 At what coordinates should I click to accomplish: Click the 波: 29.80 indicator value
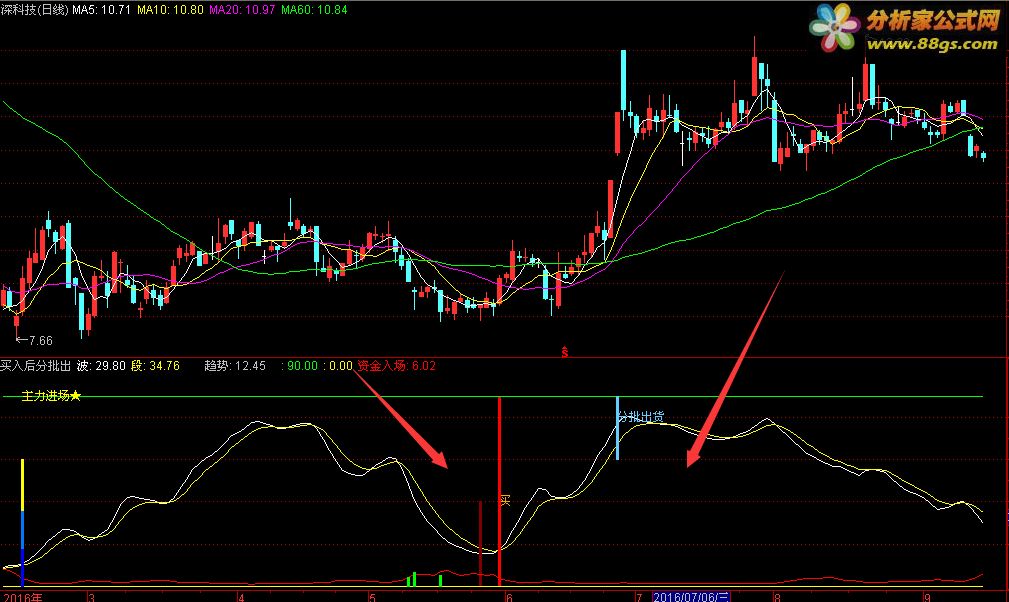pos(101,366)
